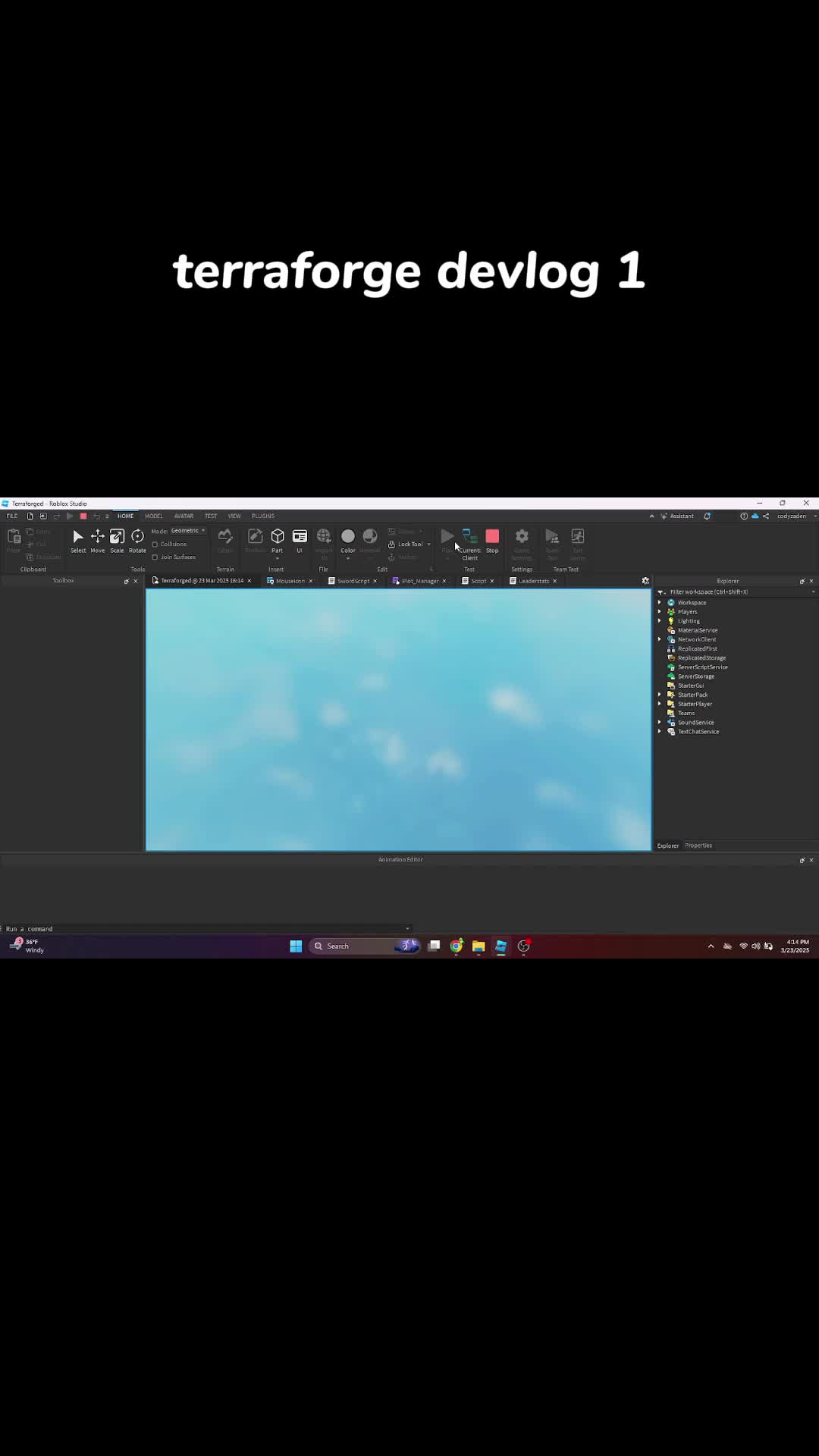Insert a new Part
Screen dimensions: 819x1456
pos(278,541)
